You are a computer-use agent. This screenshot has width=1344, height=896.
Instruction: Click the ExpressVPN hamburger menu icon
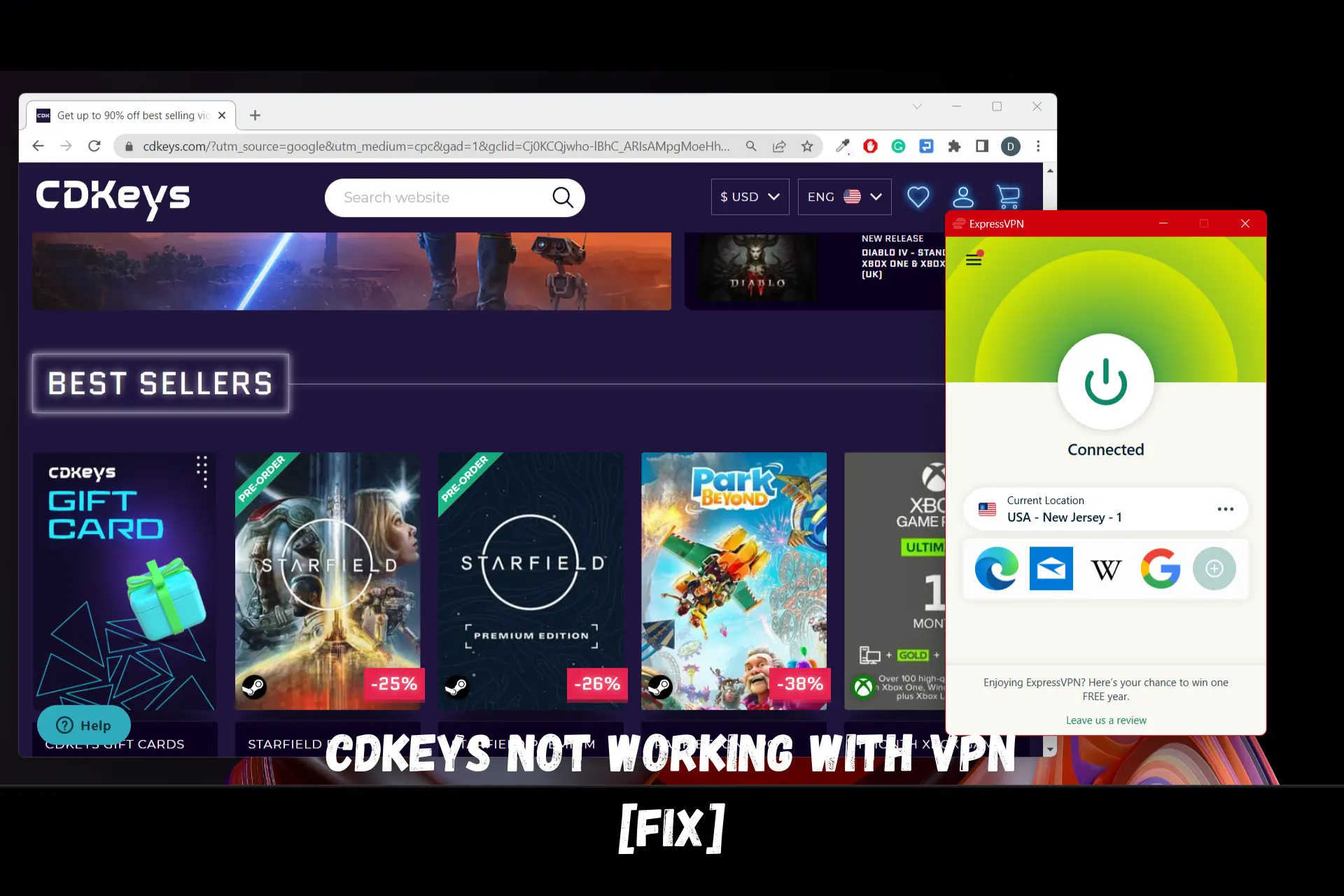tap(974, 260)
